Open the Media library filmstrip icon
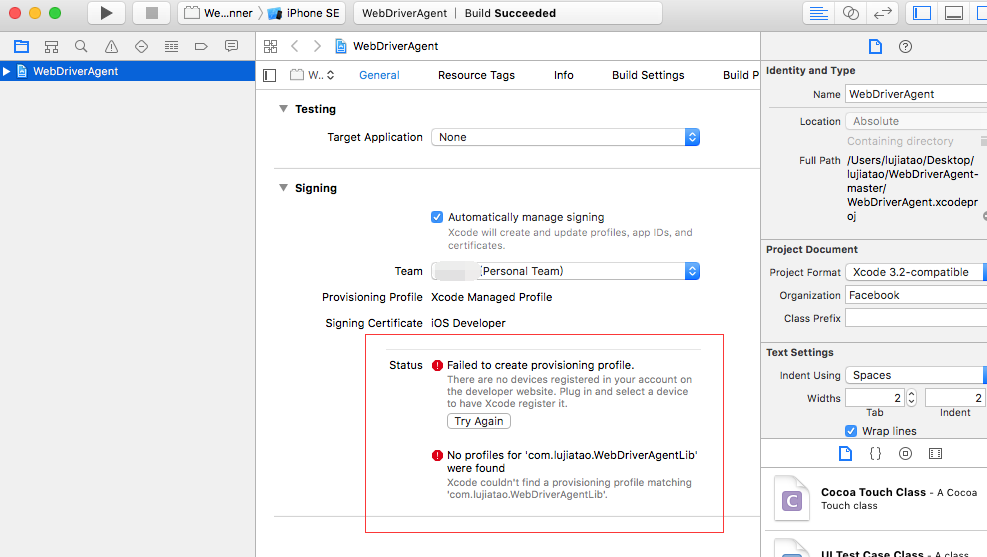Viewport: 987px width, 557px height. (935, 453)
